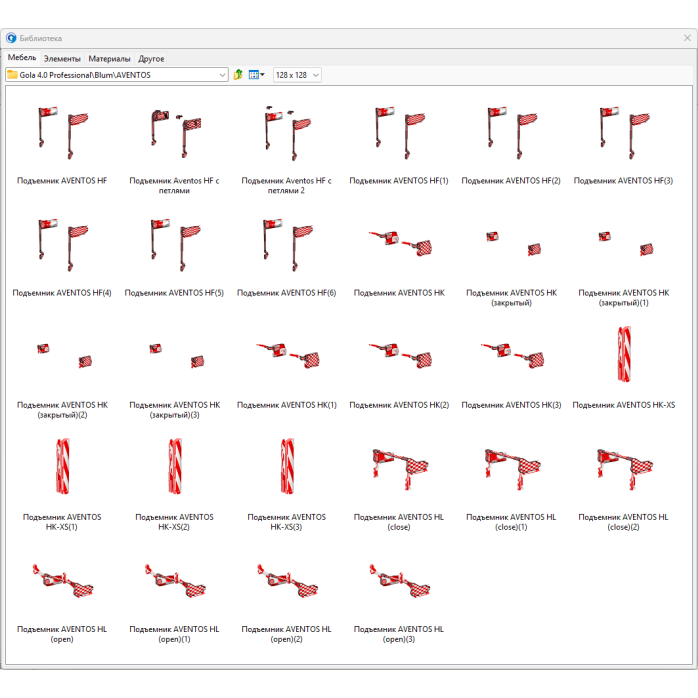Viewport: 698px width, 698px height.
Task: Switch to the Элементы tab
Action: tap(62, 59)
